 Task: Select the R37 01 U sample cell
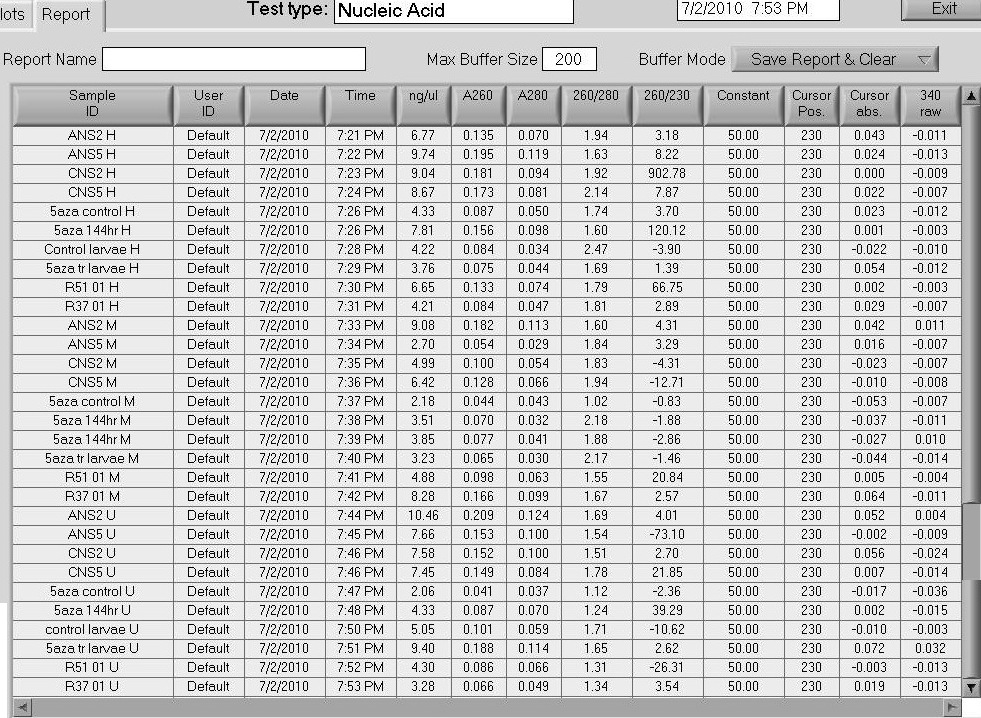point(92,686)
